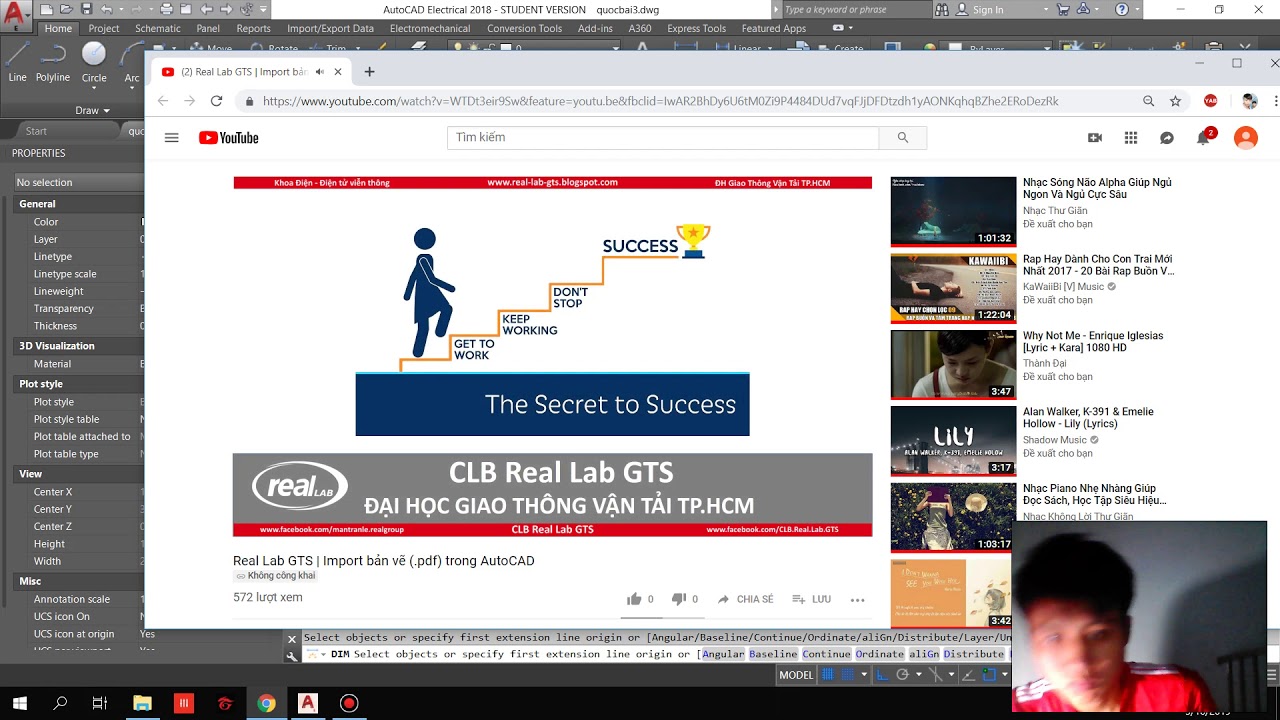Open the Quick Access toolbar customize dropdown
The image size is (1280, 720).
pos(261,9)
